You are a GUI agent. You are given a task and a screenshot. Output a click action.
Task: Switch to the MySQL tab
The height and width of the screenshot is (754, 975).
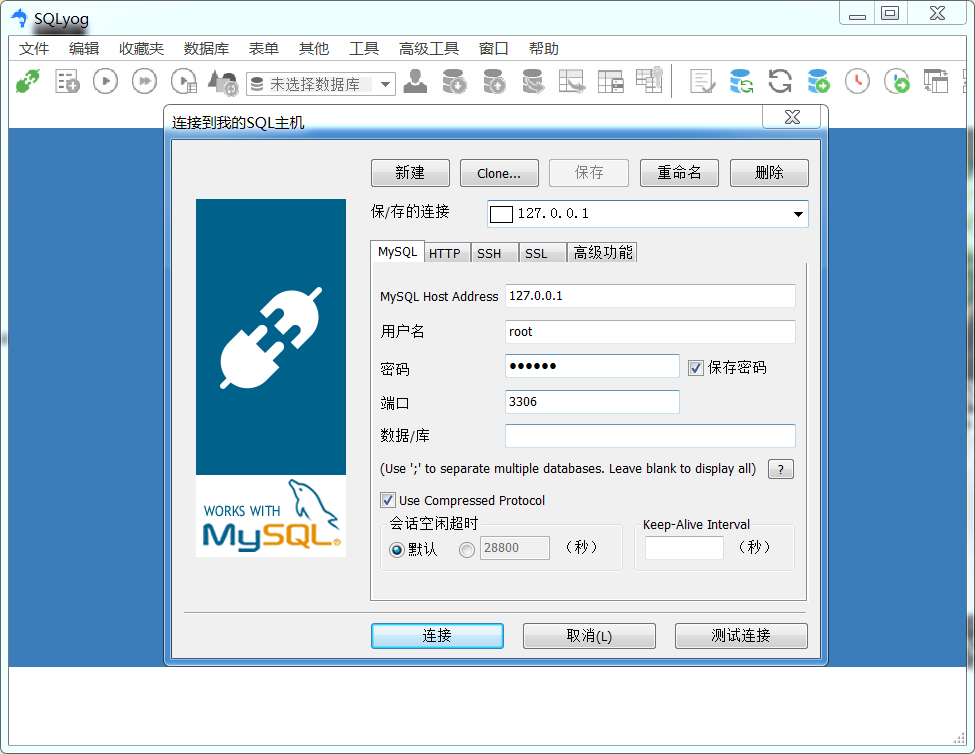tap(397, 252)
